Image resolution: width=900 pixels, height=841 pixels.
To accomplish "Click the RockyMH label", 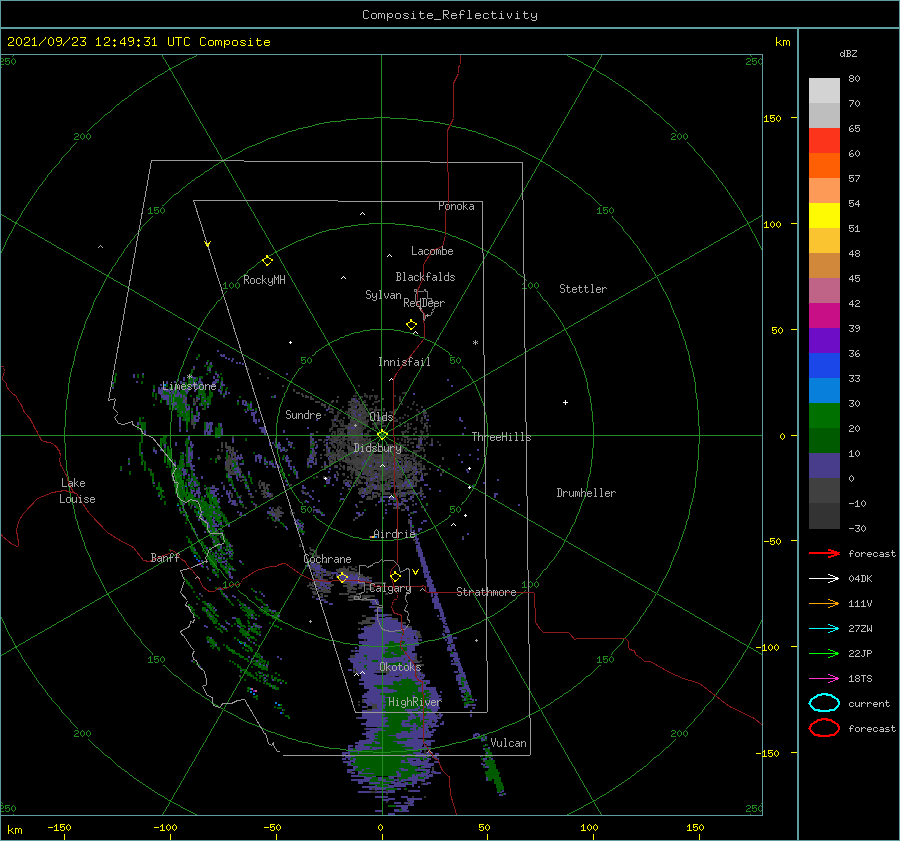I will pyautogui.click(x=264, y=280).
